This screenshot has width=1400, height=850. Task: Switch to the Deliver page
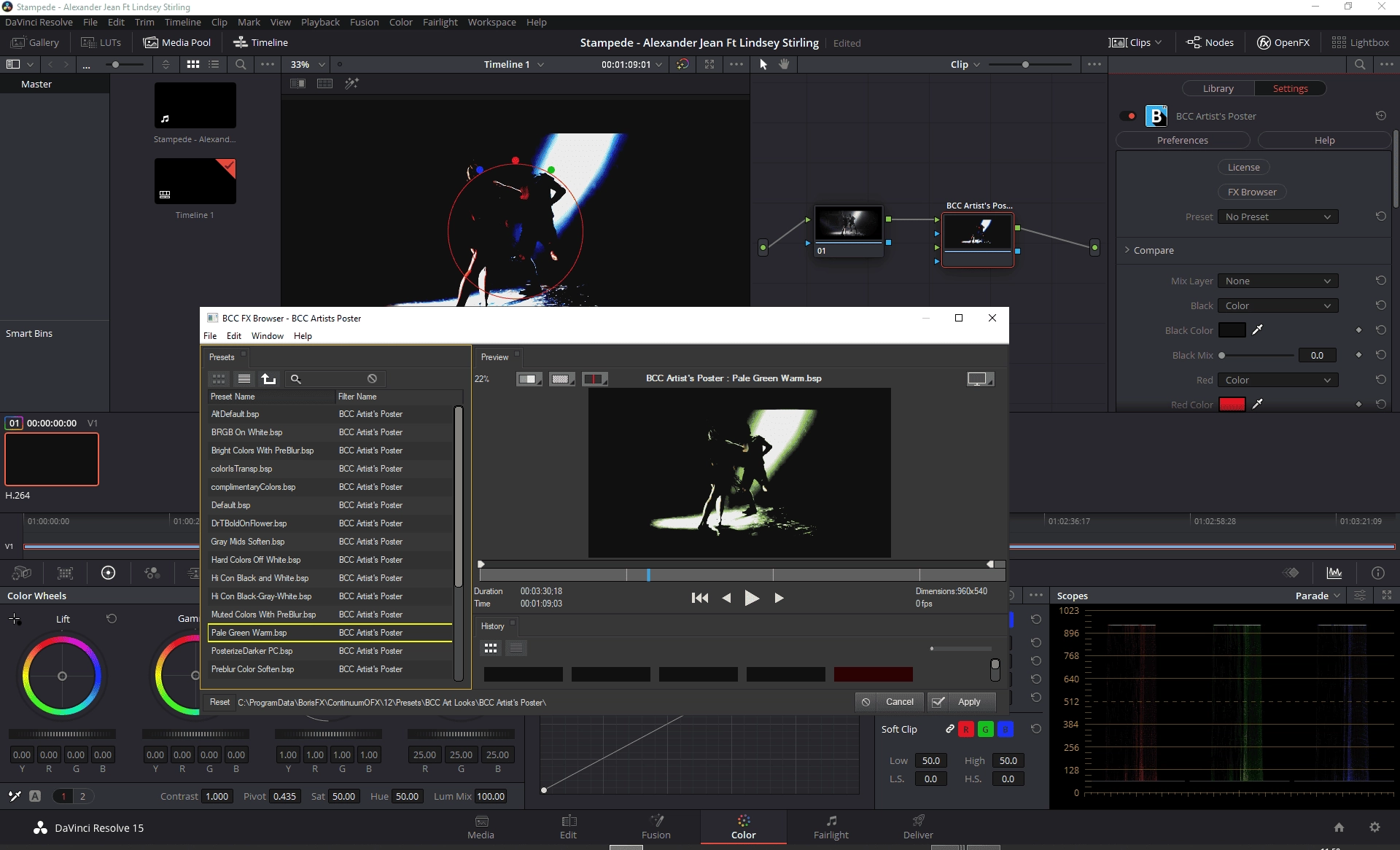click(918, 827)
